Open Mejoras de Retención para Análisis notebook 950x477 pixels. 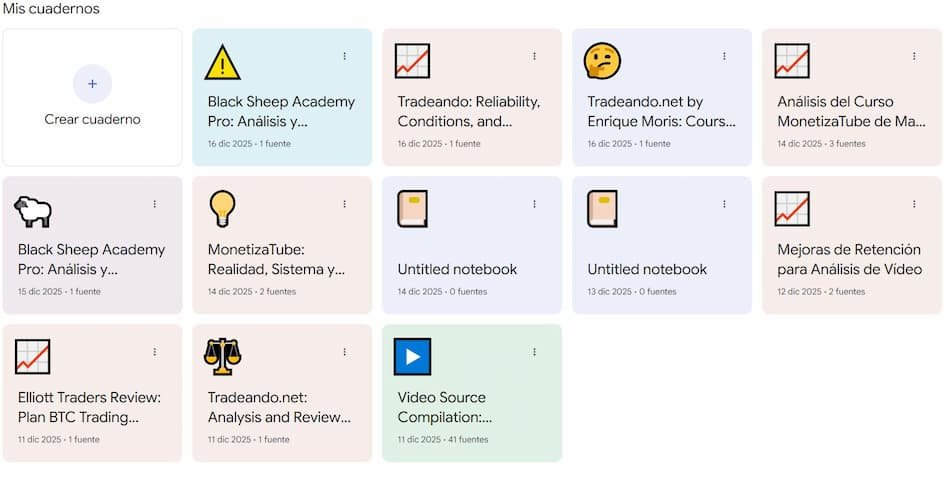851,259
